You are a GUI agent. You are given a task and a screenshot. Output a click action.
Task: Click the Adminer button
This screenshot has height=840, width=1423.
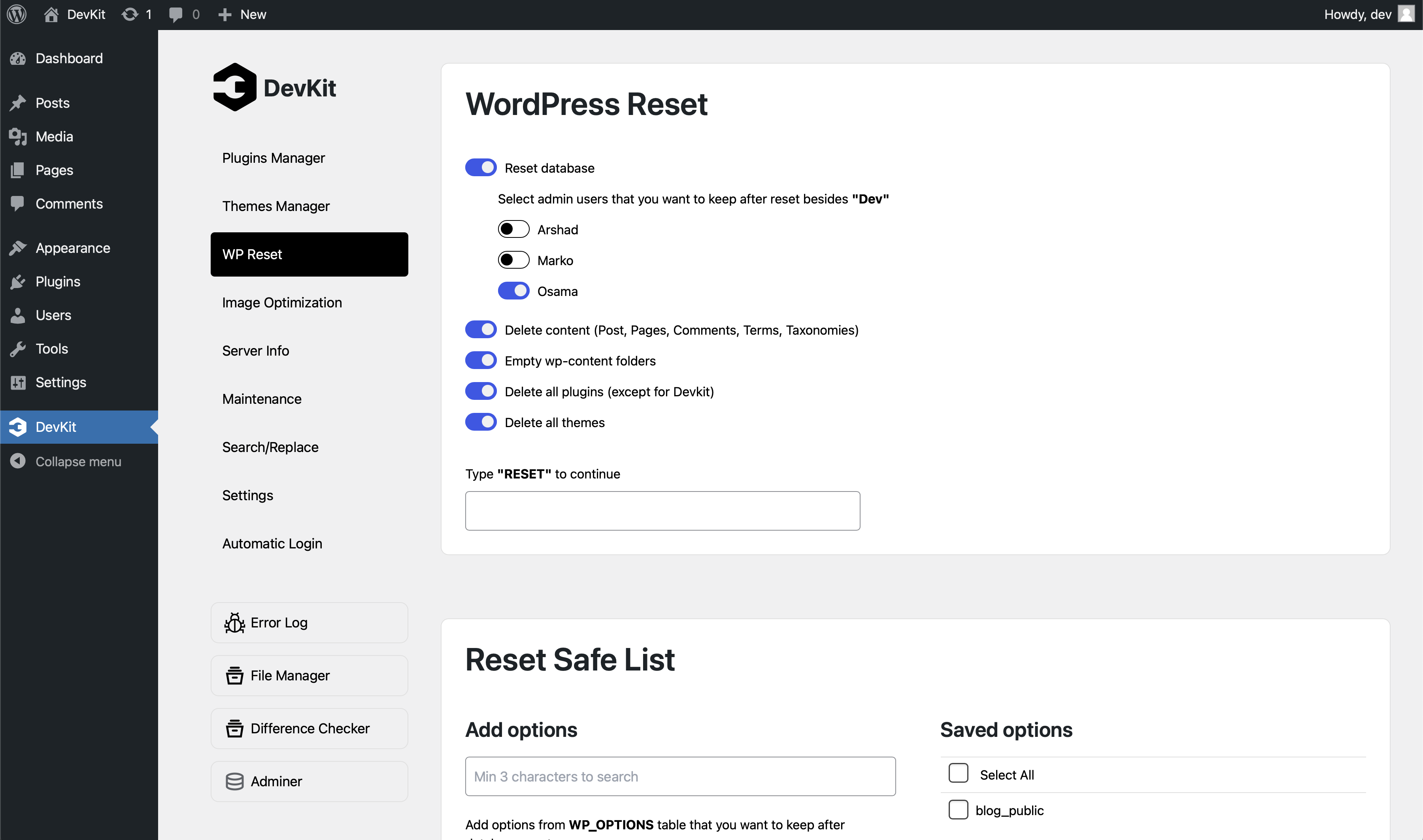(x=309, y=781)
